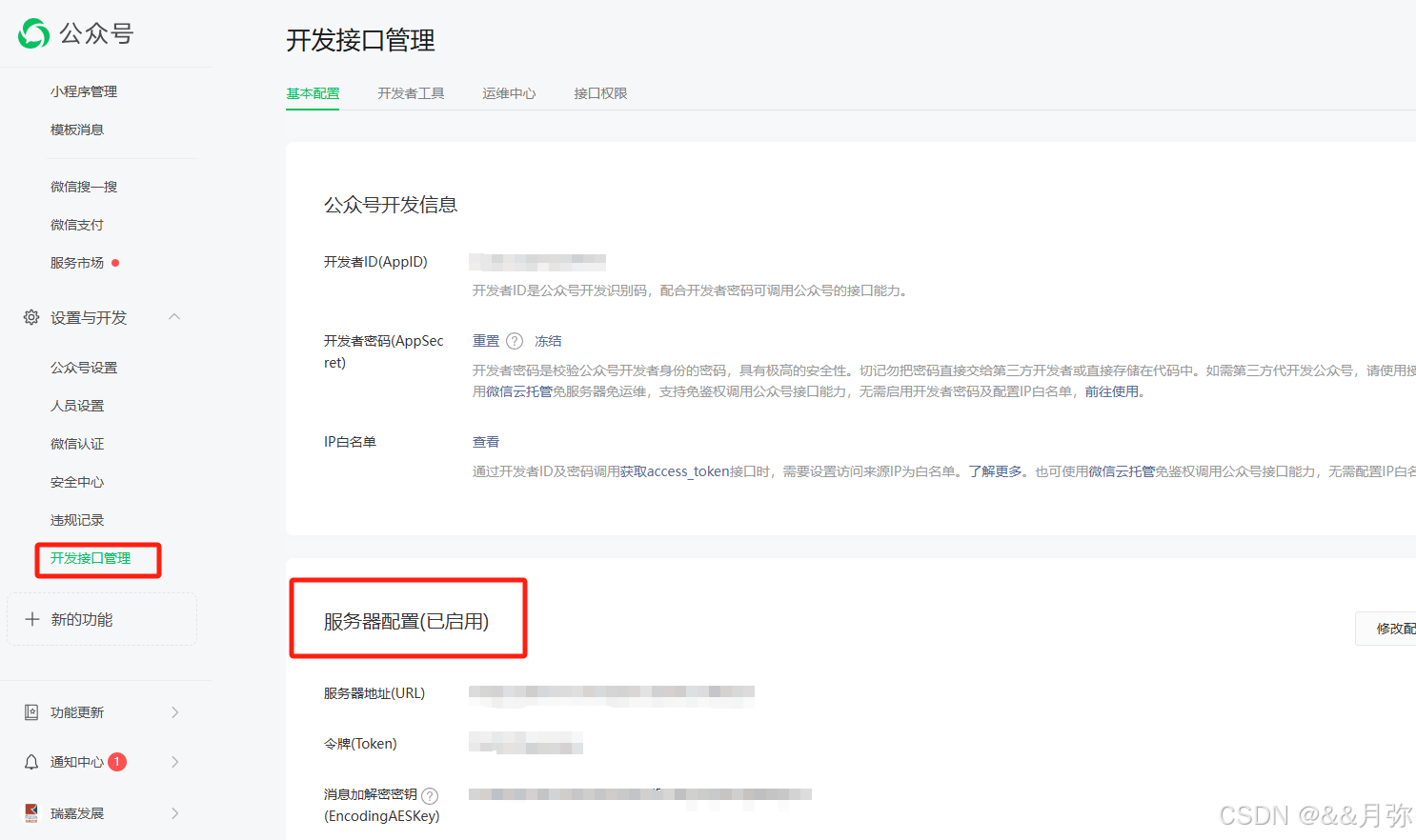Open 小程序管理 in the sidebar
This screenshot has height=840, width=1416.
84,91
